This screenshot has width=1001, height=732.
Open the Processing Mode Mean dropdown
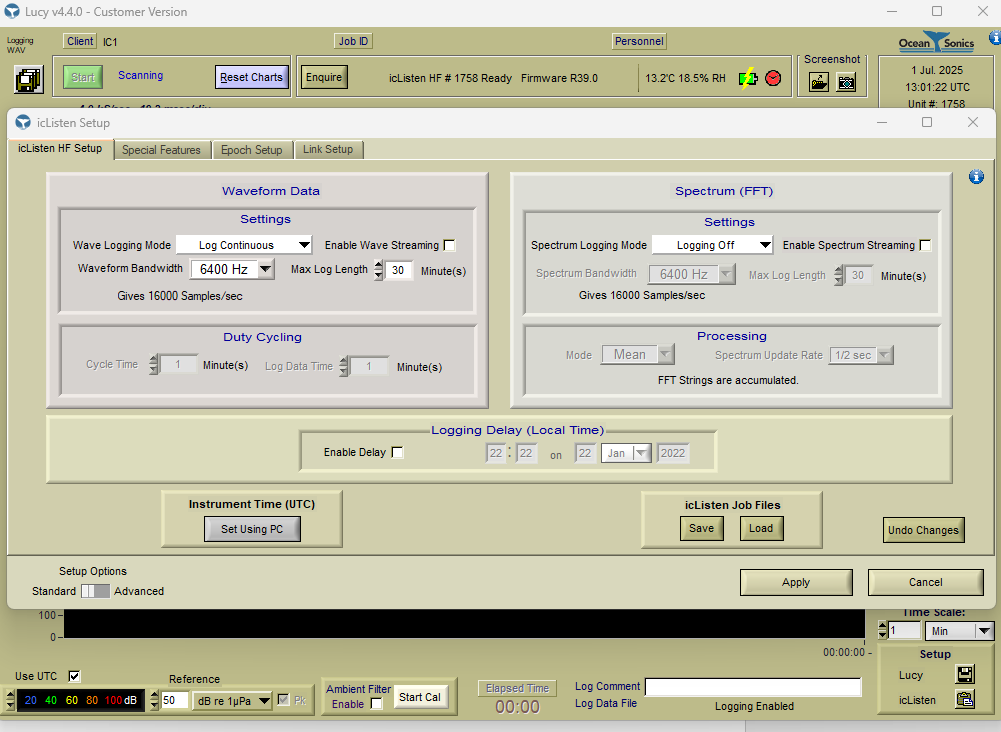click(x=637, y=354)
